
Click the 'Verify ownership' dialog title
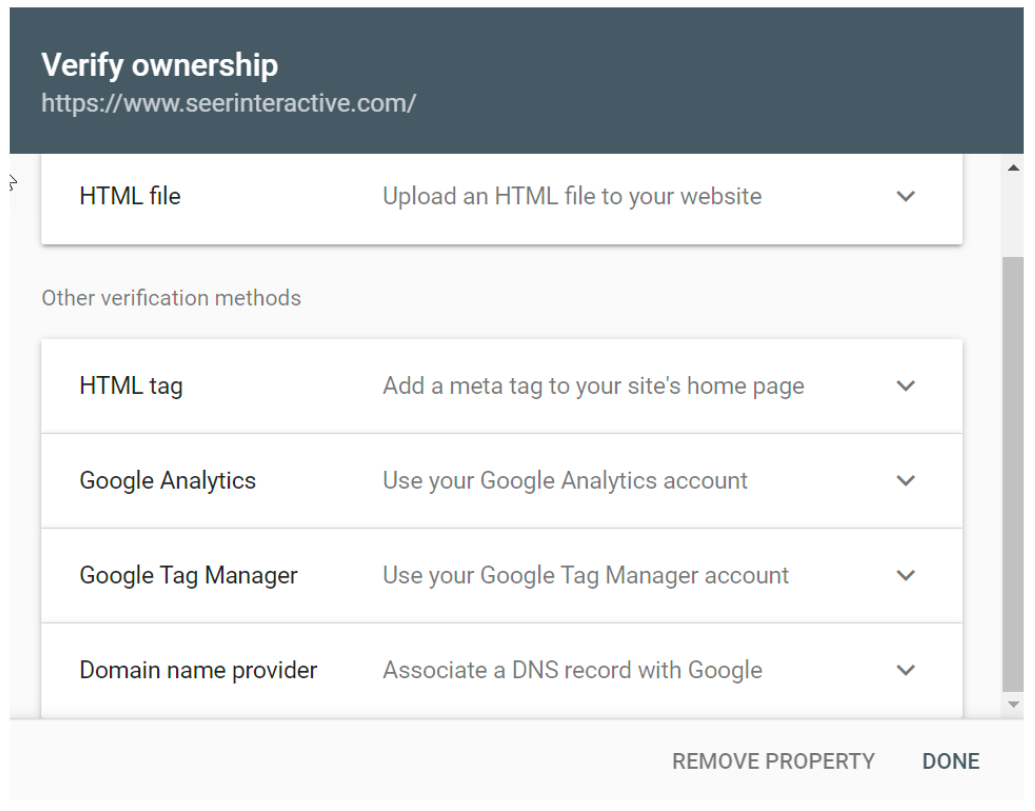click(x=160, y=66)
